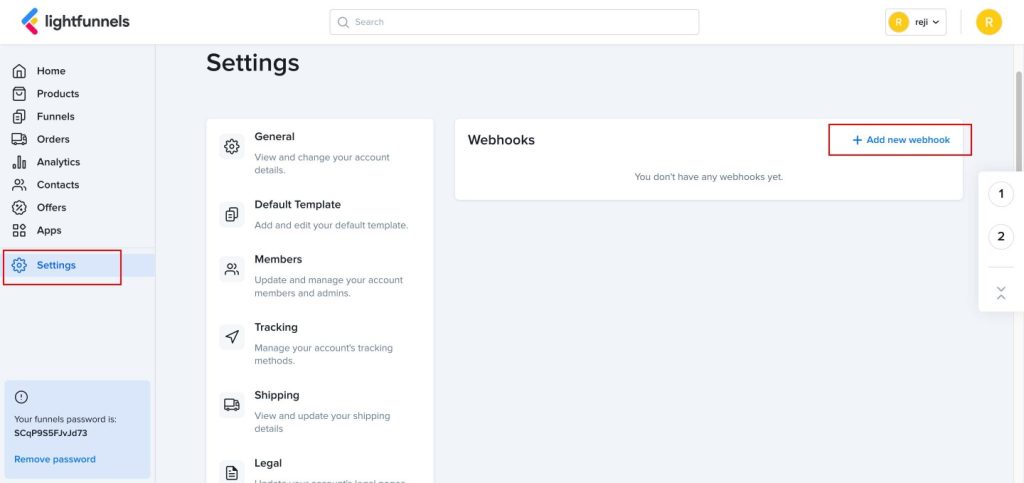This screenshot has width=1024, height=483.
Task: Click the yellow R profile avatar
Action: (989, 22)
